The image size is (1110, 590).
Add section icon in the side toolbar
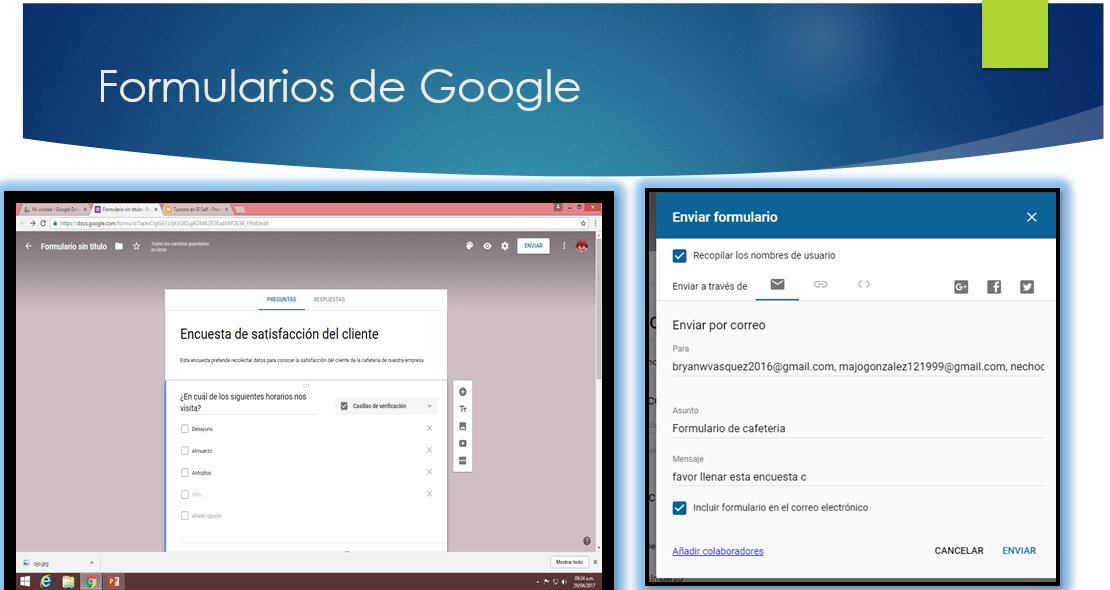pos(462,460)
